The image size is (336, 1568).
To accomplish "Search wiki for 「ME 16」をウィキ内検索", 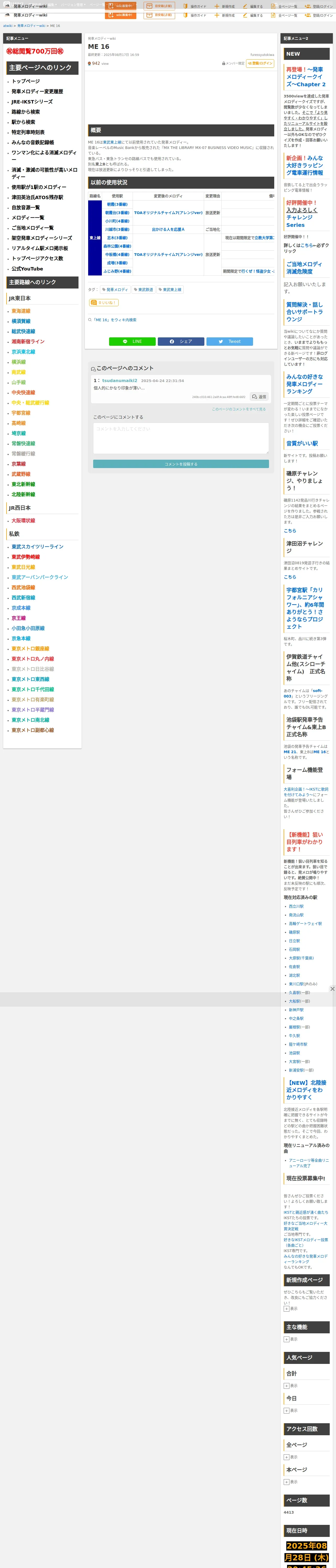I will pyautogui.click(x=115, y=320).
